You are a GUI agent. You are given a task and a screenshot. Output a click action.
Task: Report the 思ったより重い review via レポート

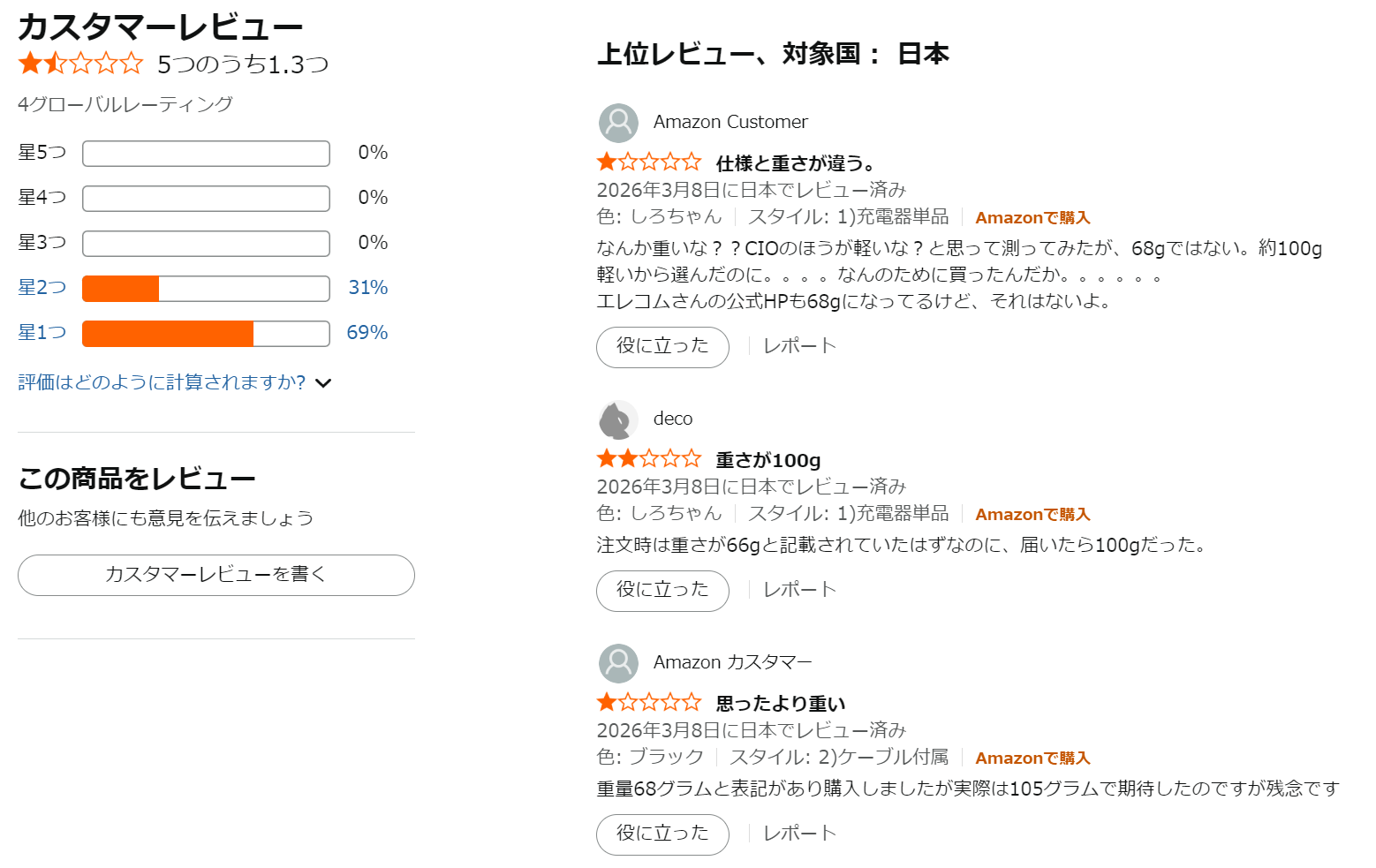pyautogui.click(x=799, y=834)
